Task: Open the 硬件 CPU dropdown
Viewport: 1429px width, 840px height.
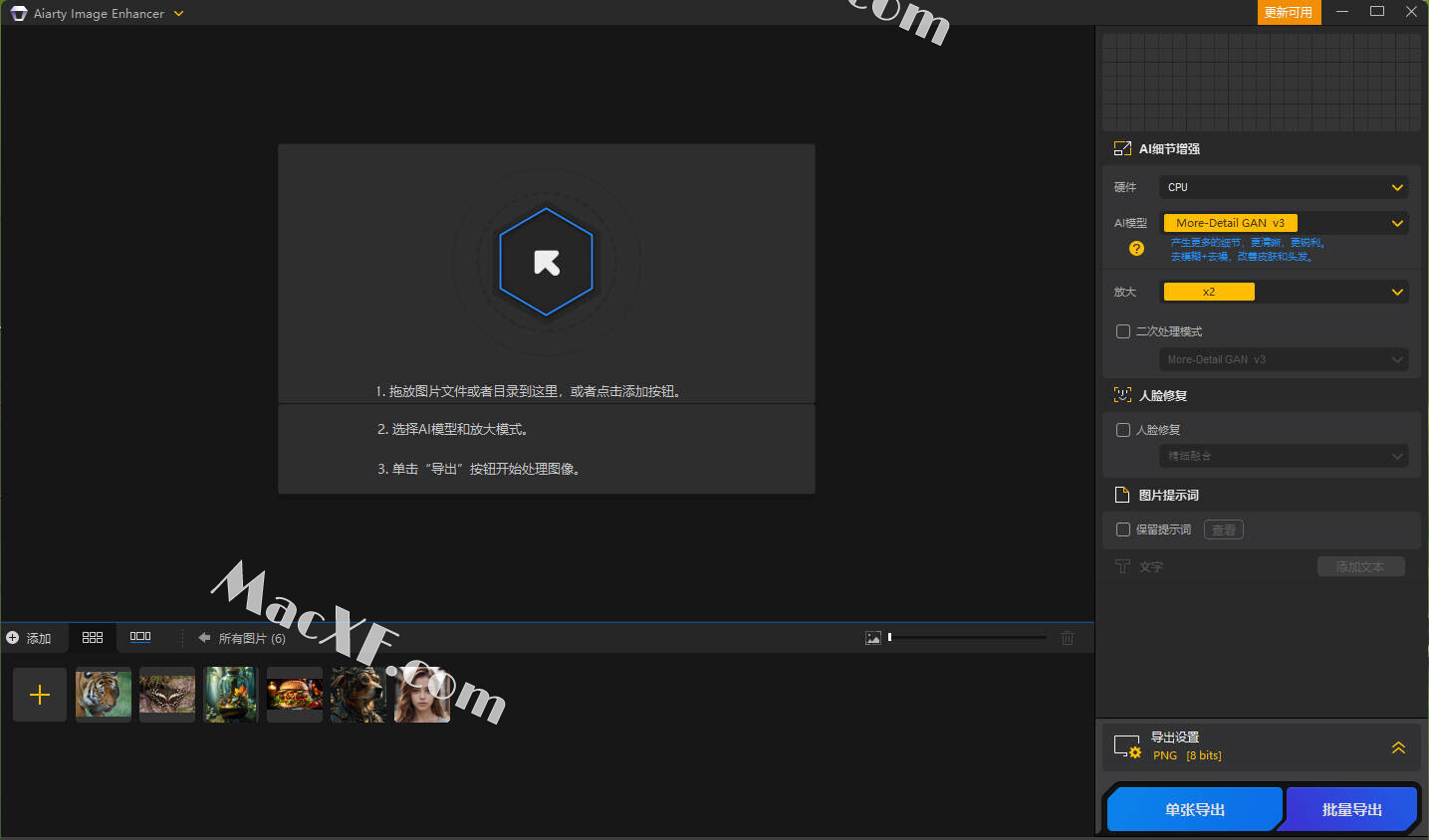Action: [1284, 187]
